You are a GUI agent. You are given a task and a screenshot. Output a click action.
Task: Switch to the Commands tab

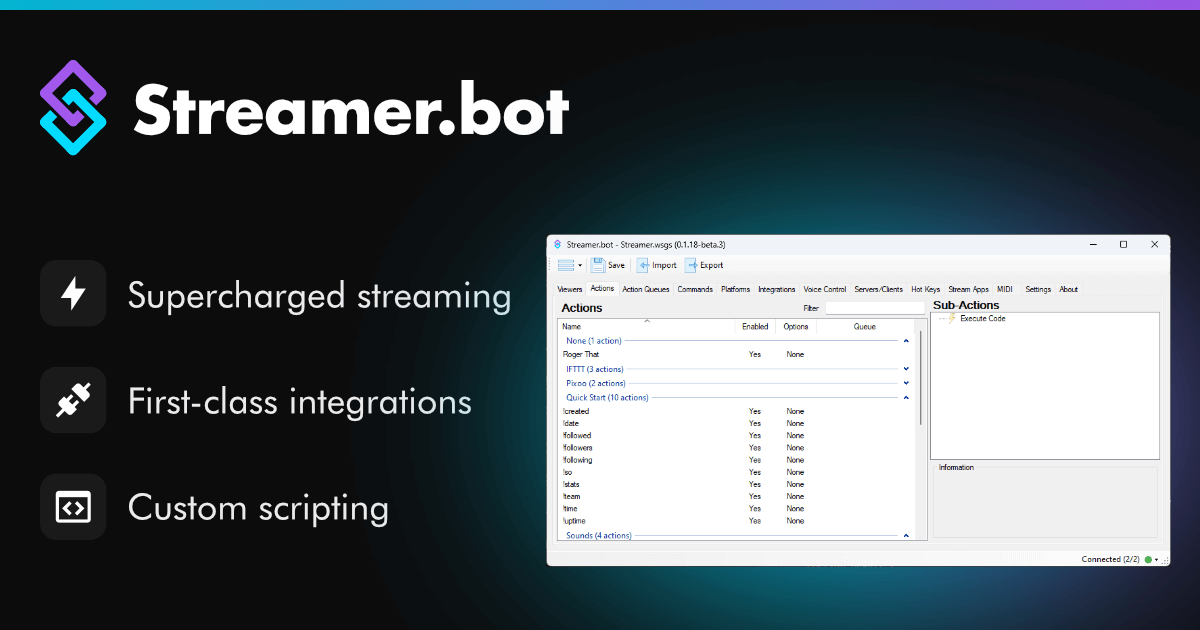(695, 288)
